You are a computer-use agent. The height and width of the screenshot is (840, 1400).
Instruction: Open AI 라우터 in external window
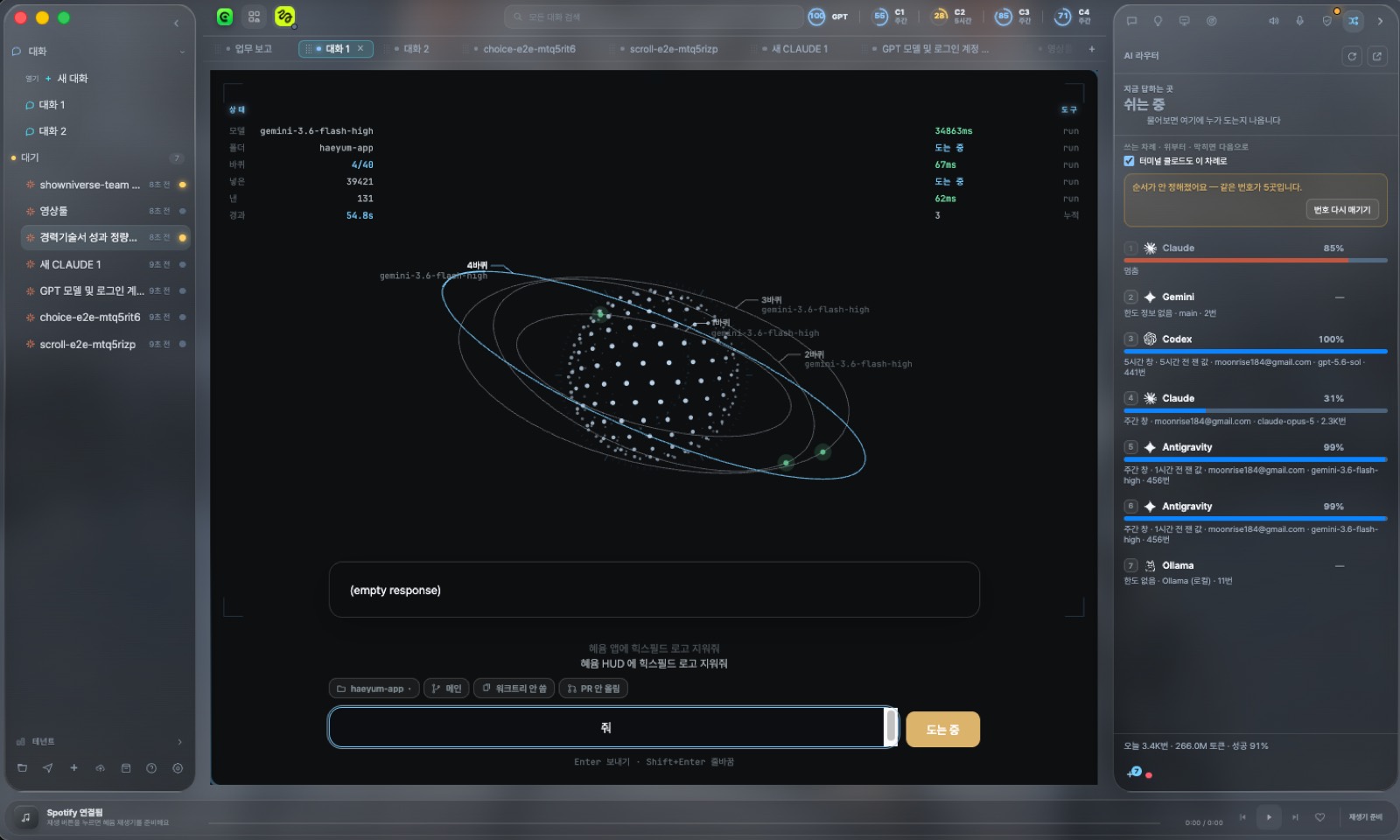click(1377, 56)
